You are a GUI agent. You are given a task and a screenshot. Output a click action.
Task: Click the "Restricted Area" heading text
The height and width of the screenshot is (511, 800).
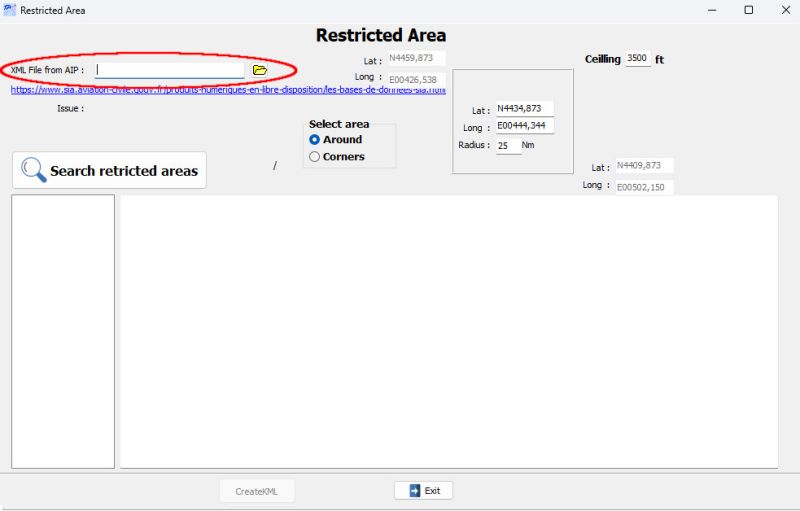(381, 35)
